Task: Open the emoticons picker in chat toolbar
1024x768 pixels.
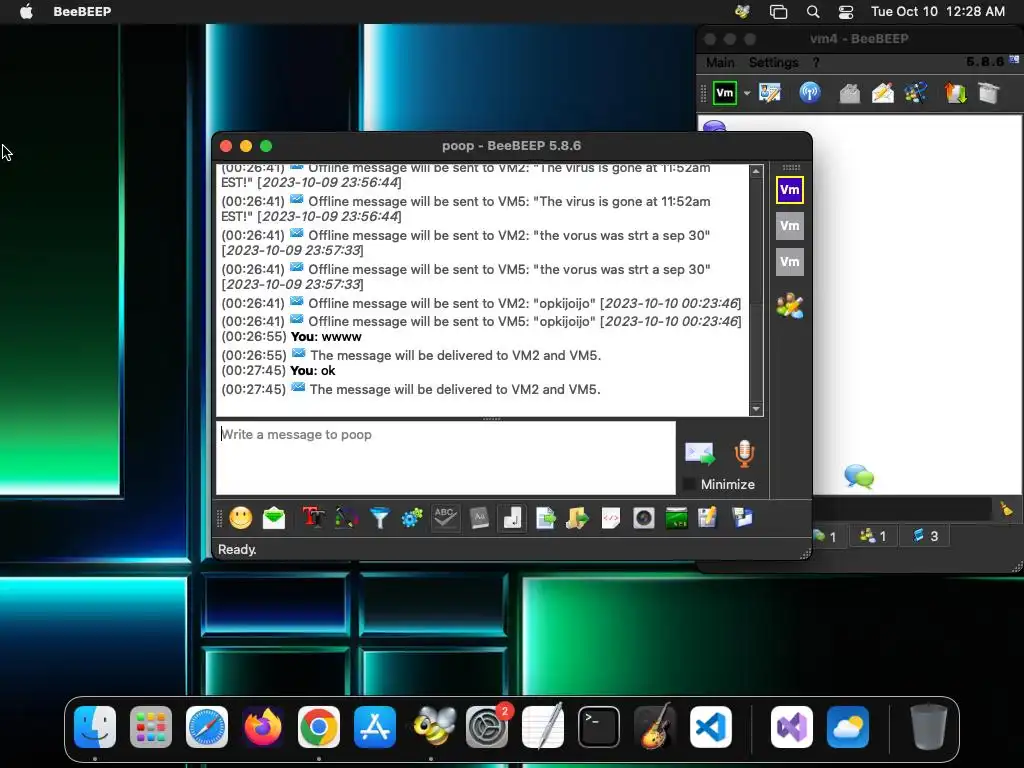Action: (x=240, y=519)
